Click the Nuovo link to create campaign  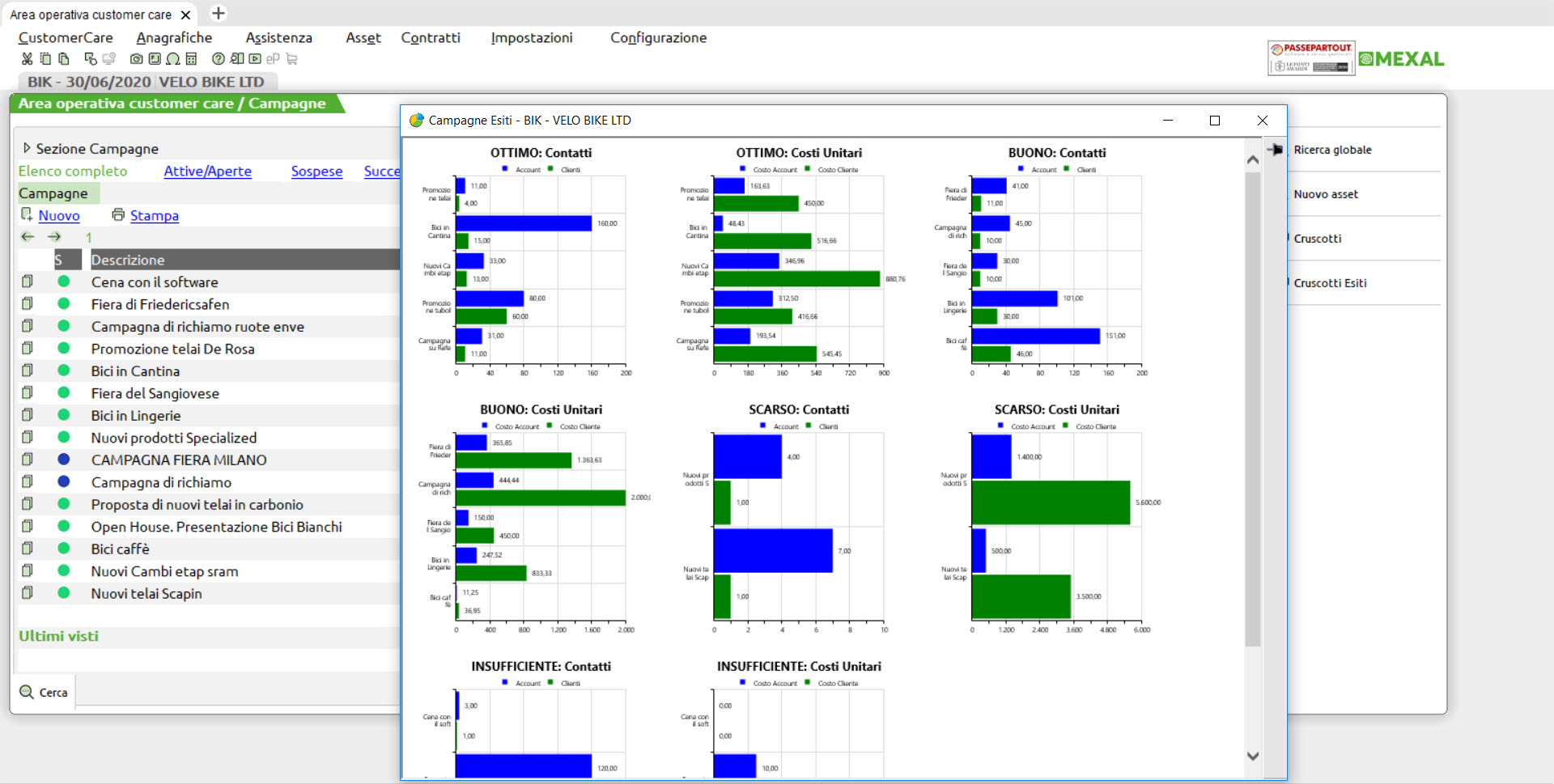59,216
